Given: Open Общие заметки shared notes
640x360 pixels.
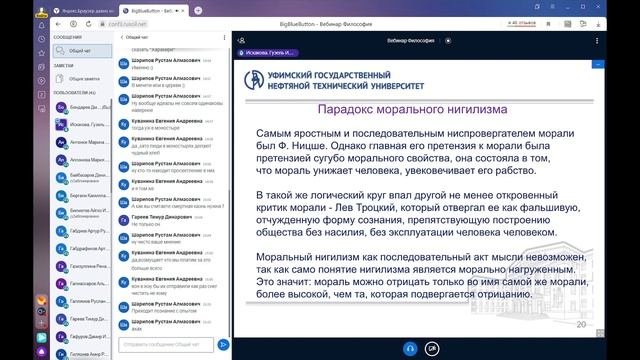Looking at the screenshot, I should point(82,78).
